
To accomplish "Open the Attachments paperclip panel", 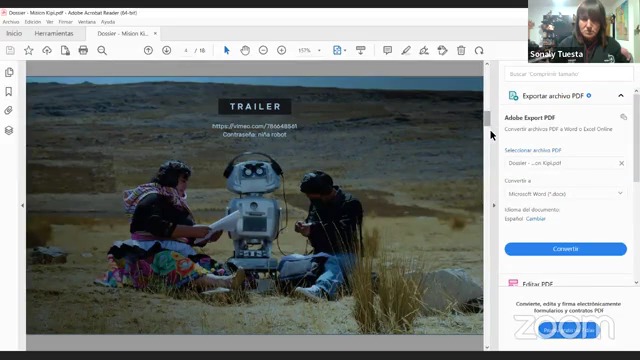I will pos(9,111).
